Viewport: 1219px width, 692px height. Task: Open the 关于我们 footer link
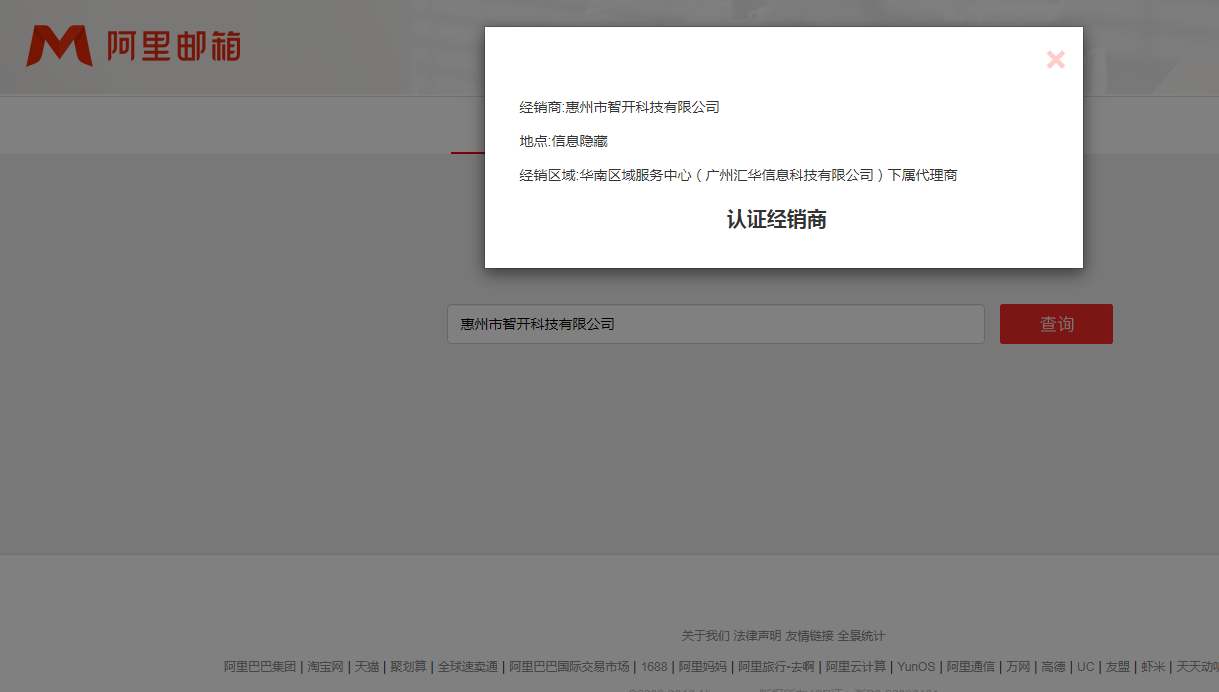click(705, 636)
